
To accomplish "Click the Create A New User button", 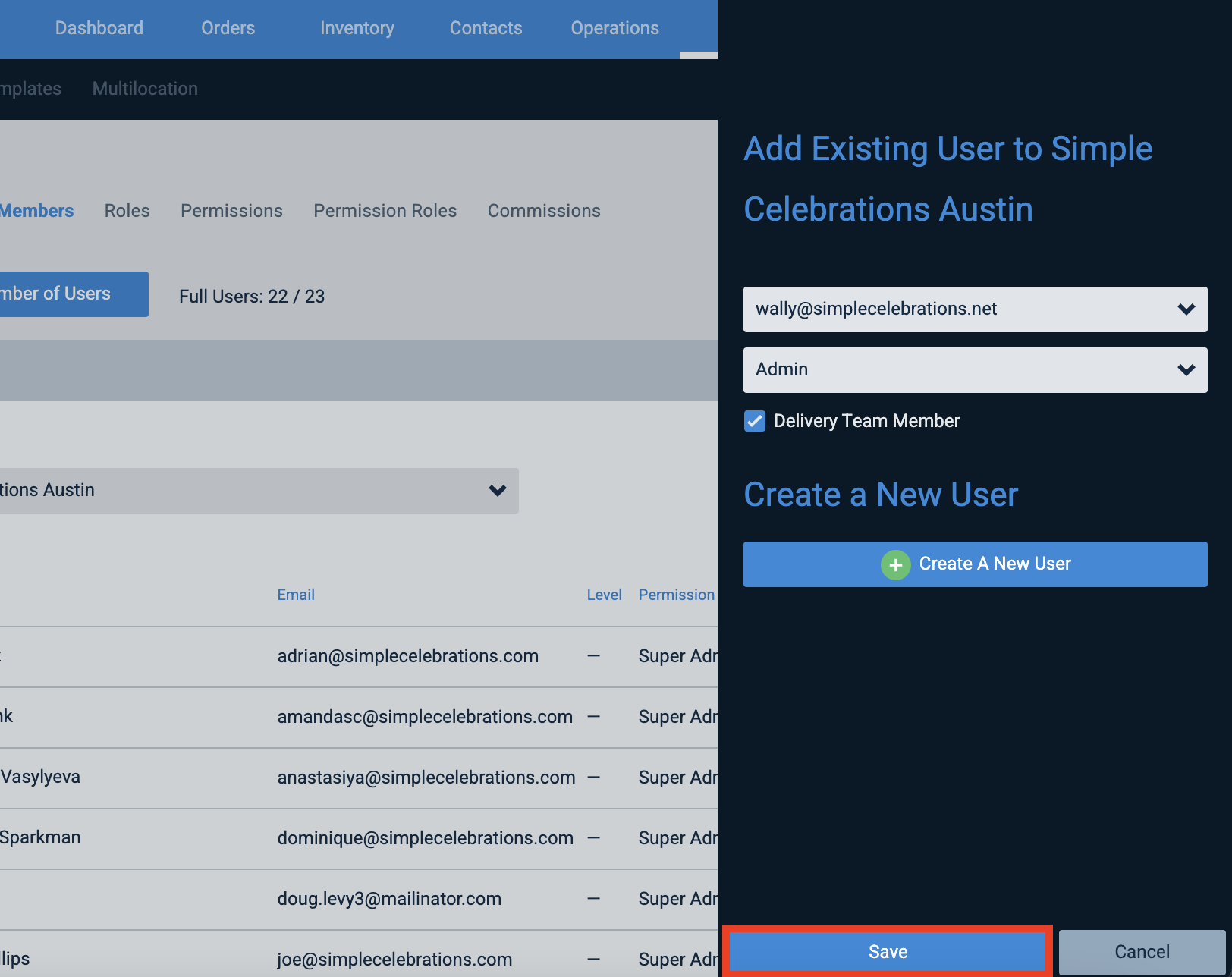I will tap(975, 564).
